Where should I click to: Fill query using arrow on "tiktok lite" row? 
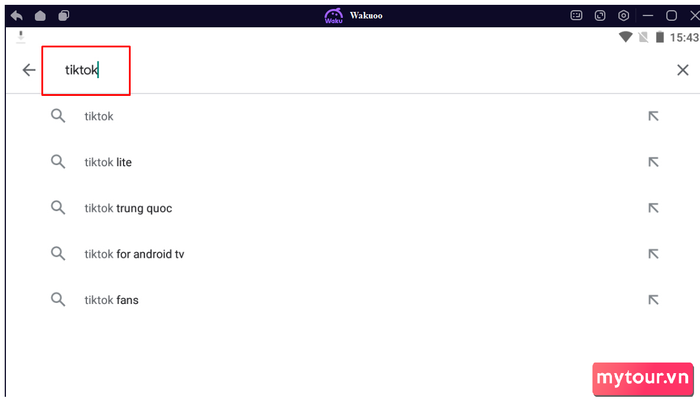point(653,162)
